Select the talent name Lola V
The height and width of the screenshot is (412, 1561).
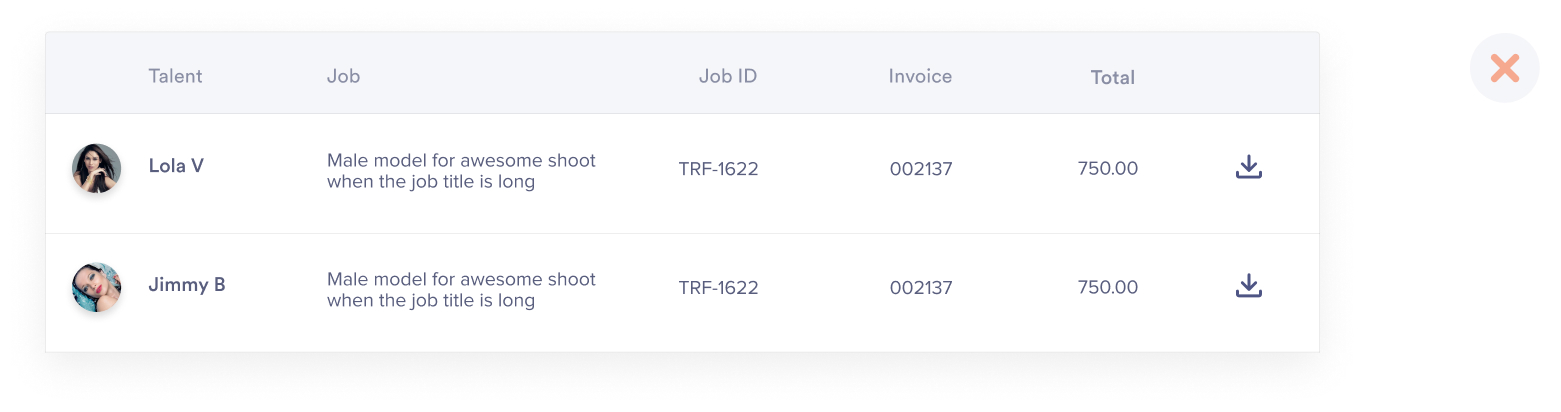(176, 166)
